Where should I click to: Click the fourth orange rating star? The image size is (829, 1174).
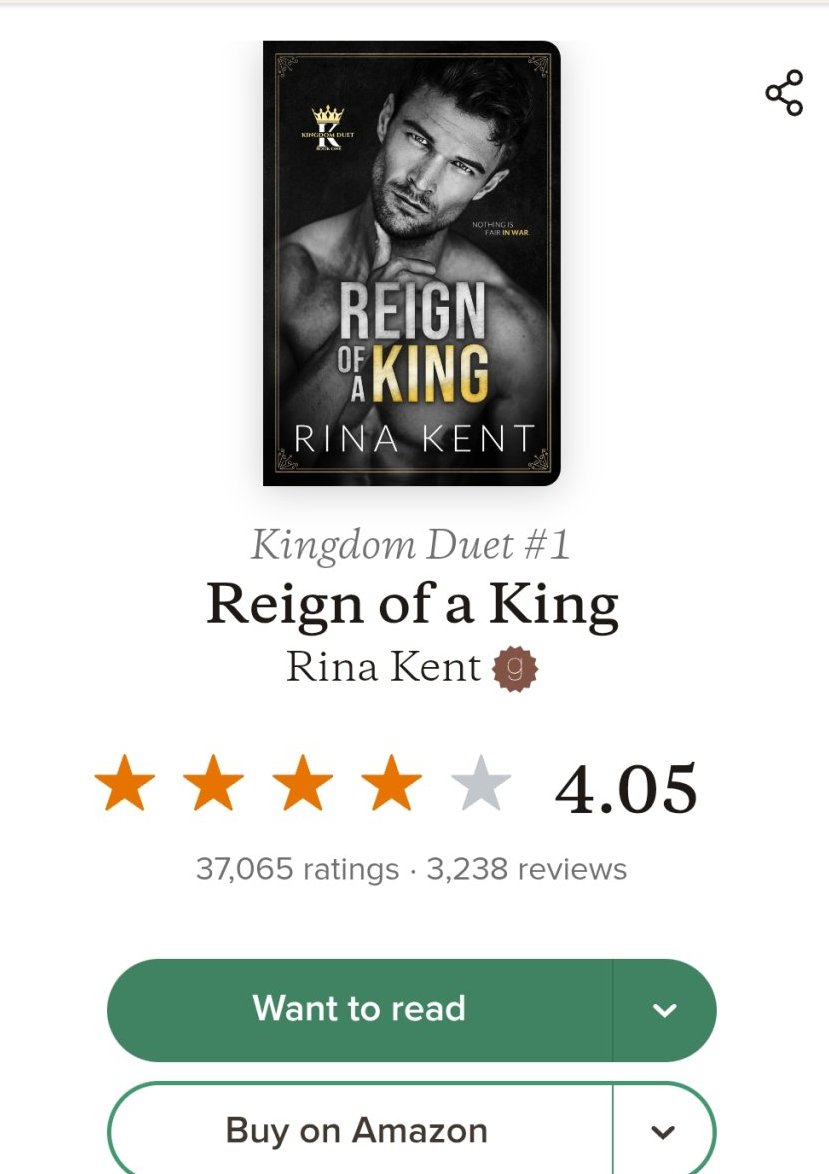[x=392, y=786]
